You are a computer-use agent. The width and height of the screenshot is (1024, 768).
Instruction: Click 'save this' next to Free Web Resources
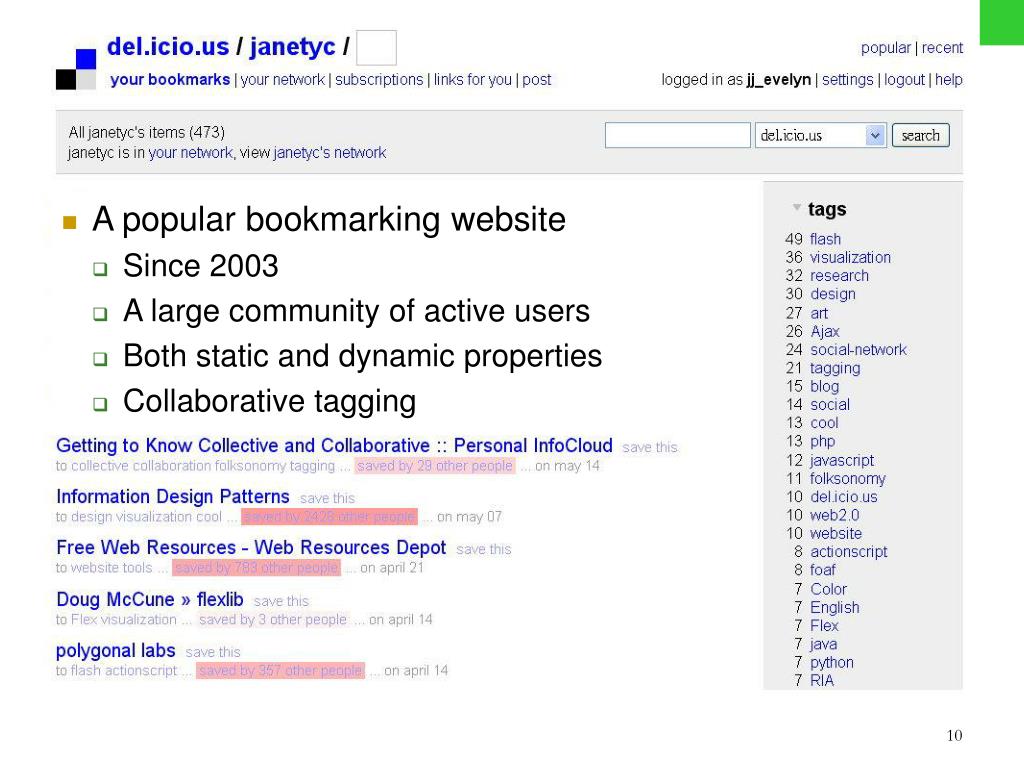(483, 549)
